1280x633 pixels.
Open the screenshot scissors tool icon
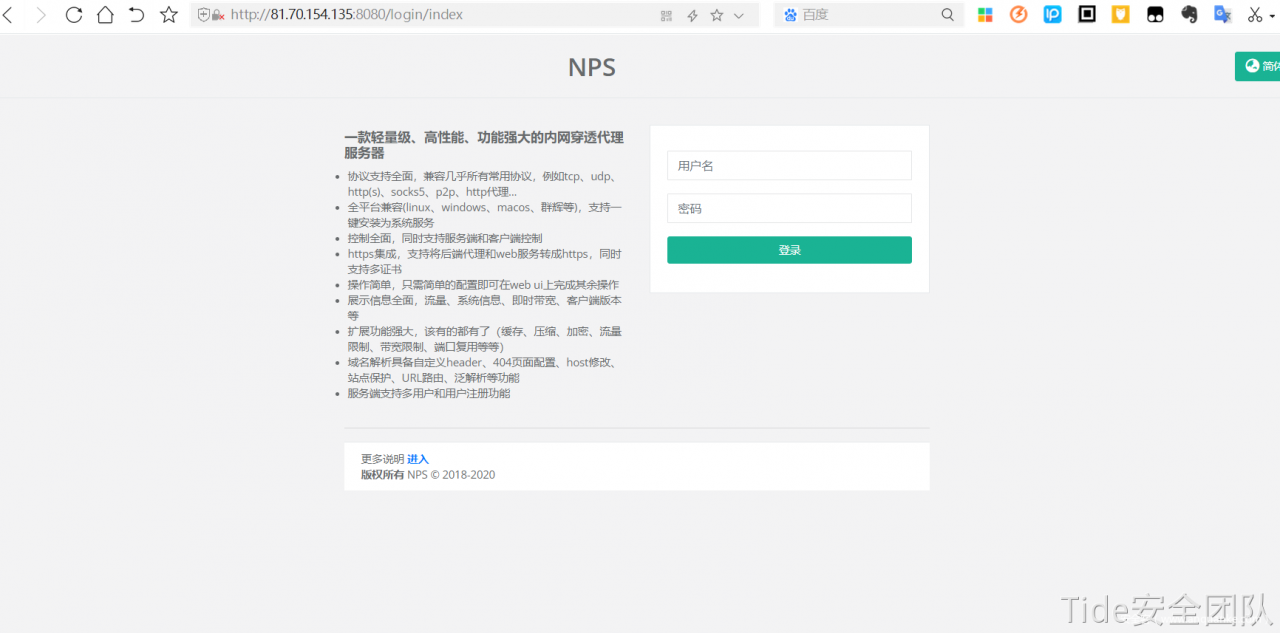1256,14
